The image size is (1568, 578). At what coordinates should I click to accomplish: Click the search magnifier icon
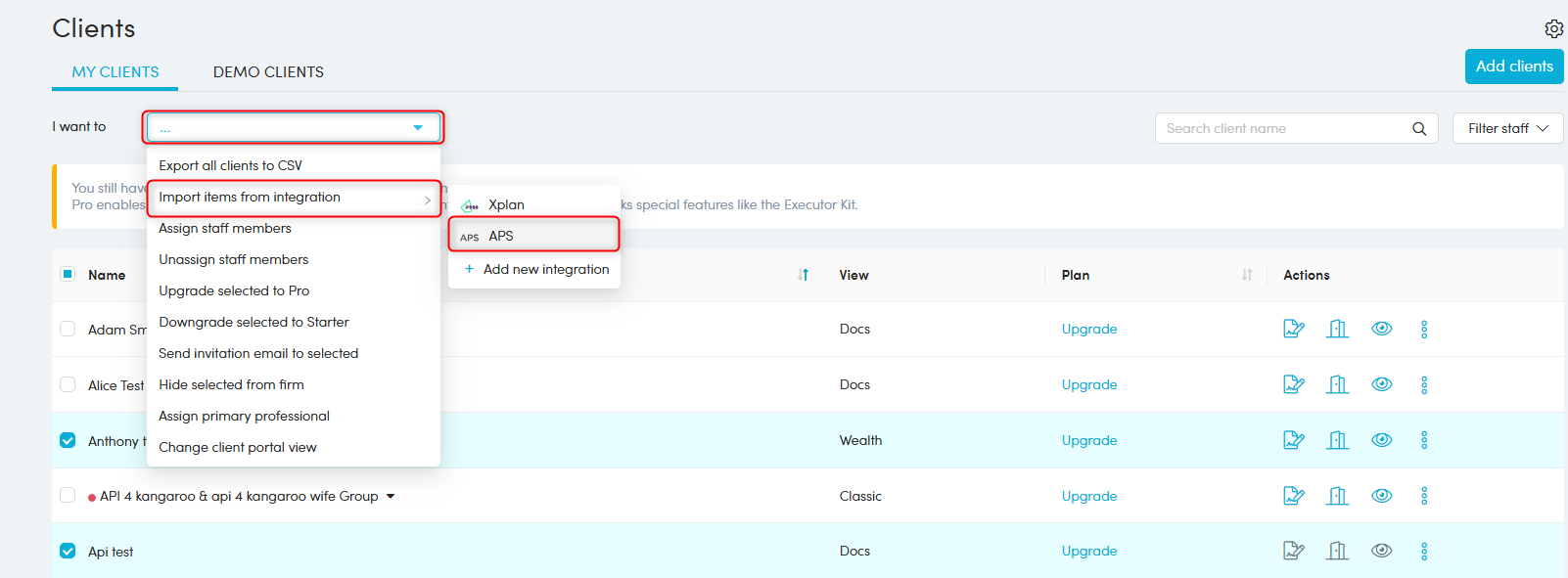pyautogui.click(x=1419, y=128)
